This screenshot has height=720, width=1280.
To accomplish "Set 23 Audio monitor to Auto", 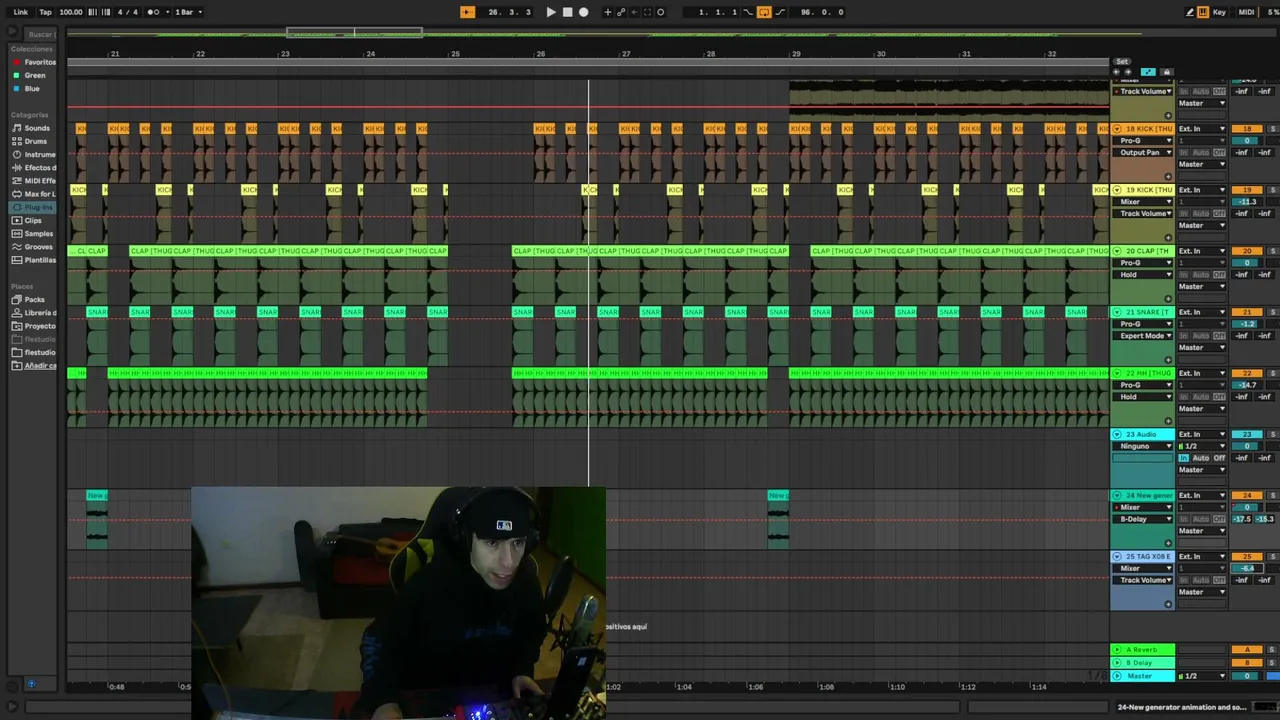I will (1200, 458).
